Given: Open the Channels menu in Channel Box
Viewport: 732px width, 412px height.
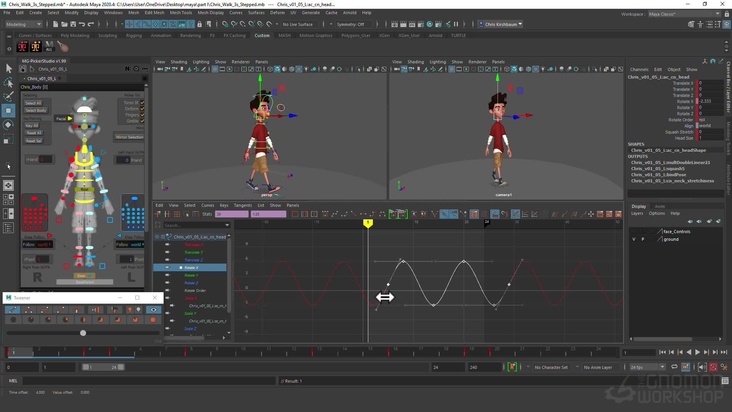Looking at the screenshot, I should (639, 70).
